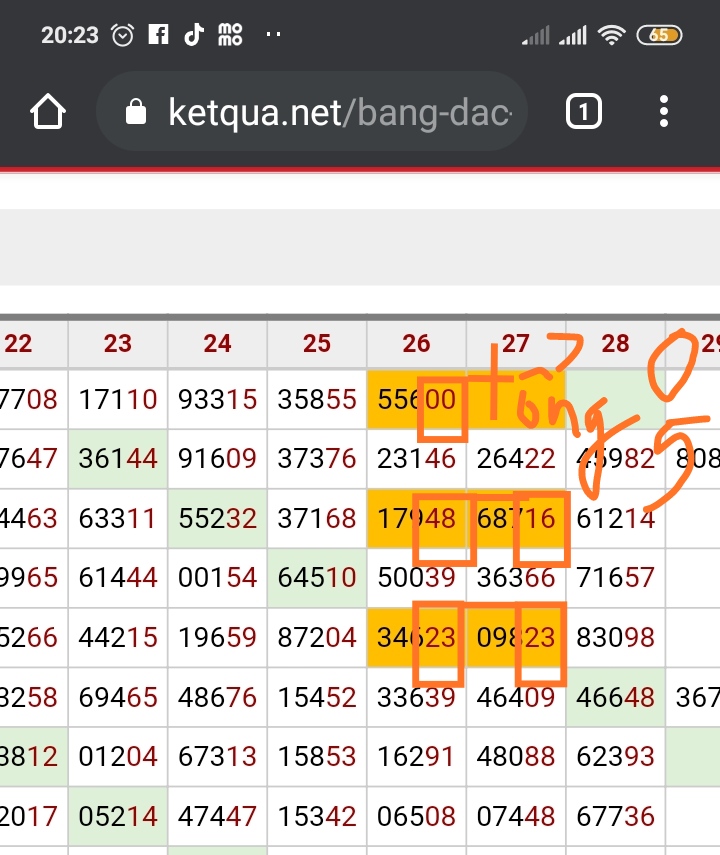Click the orange highlighted cell 55600
720x855 pixels.
point(416,400)
